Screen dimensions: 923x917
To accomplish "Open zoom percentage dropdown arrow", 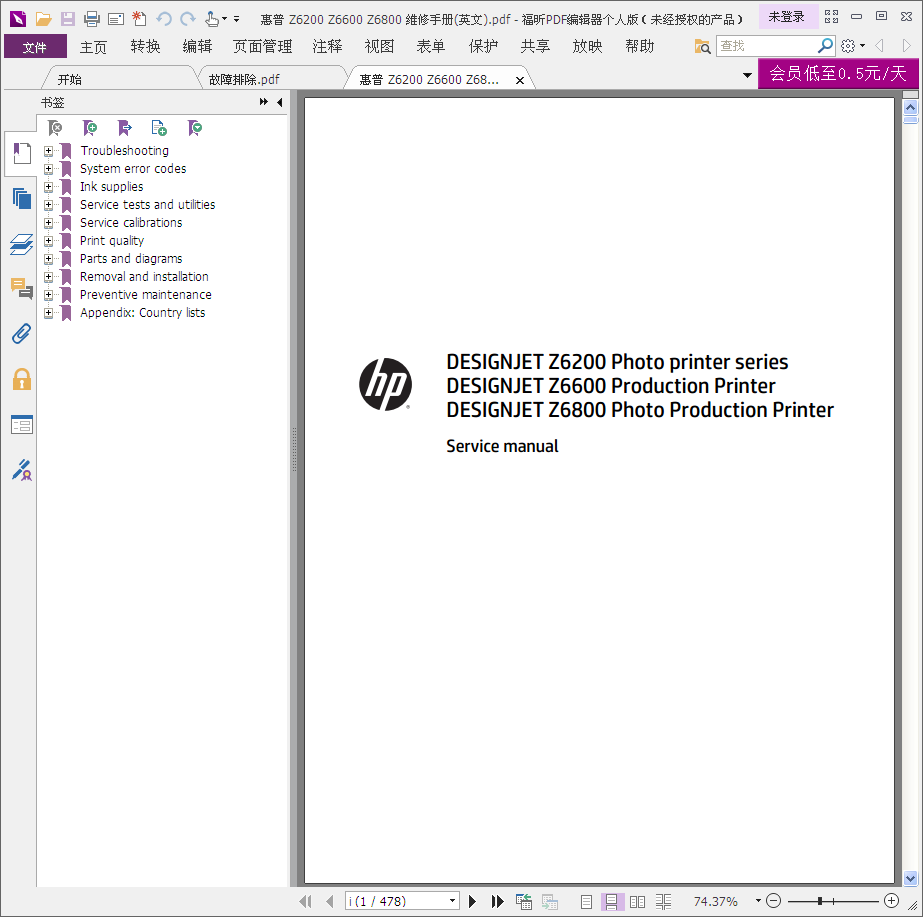I will tap(758, 901).
